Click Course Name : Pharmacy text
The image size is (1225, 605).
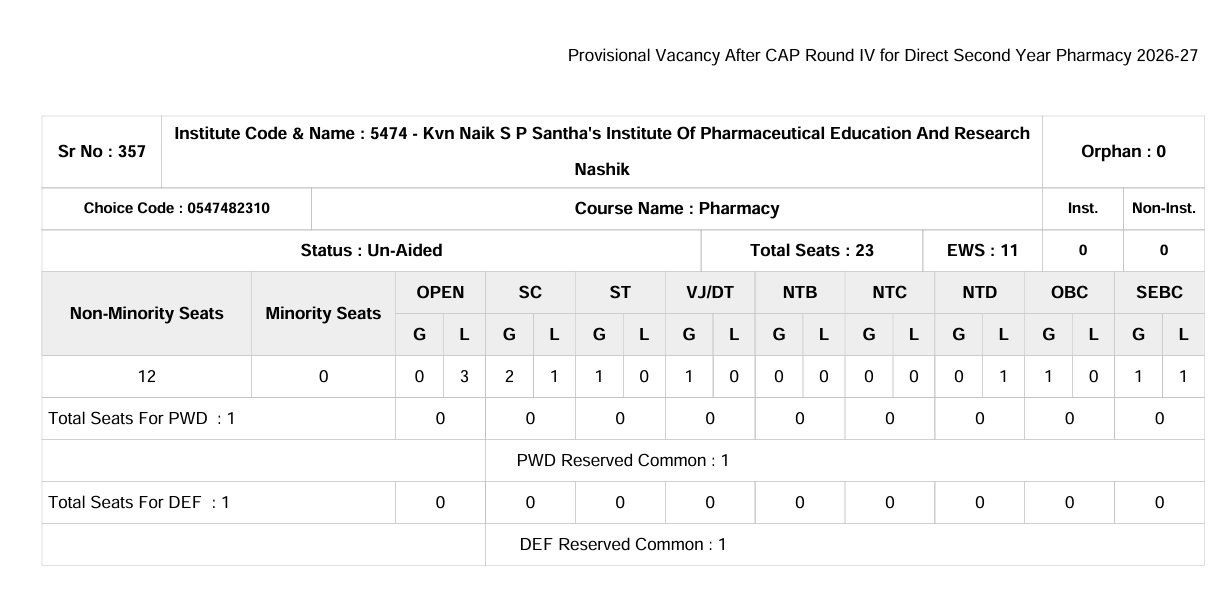click(677, 209)
